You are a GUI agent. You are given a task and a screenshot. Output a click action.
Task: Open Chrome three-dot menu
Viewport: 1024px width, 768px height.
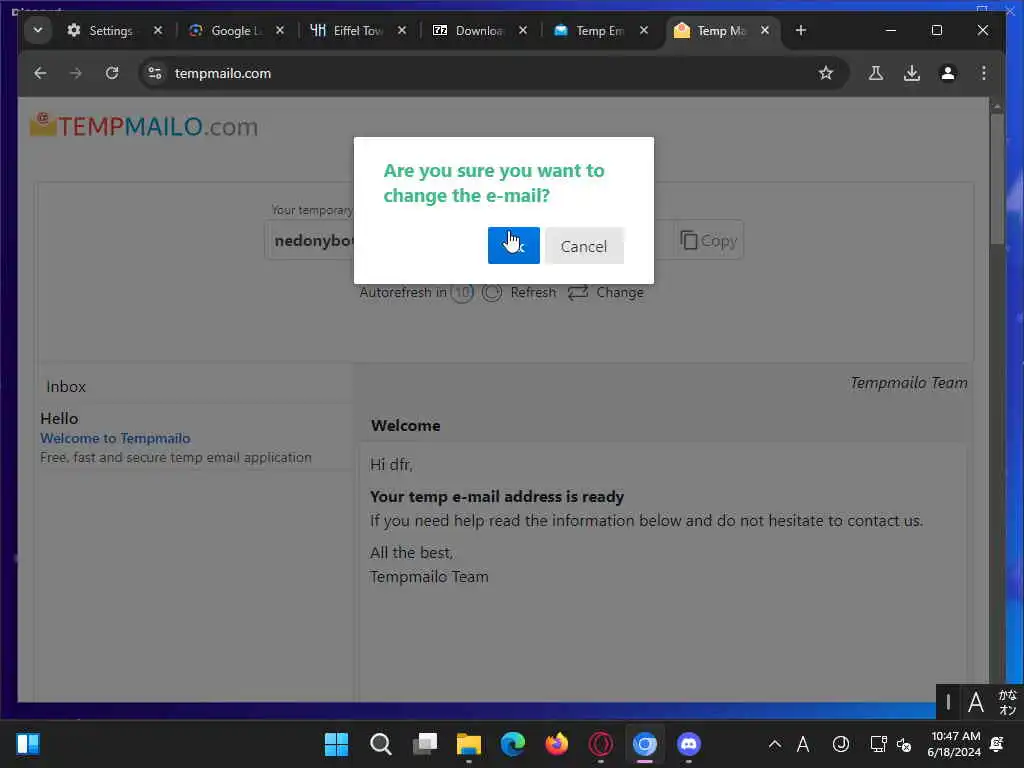(984, 73)
